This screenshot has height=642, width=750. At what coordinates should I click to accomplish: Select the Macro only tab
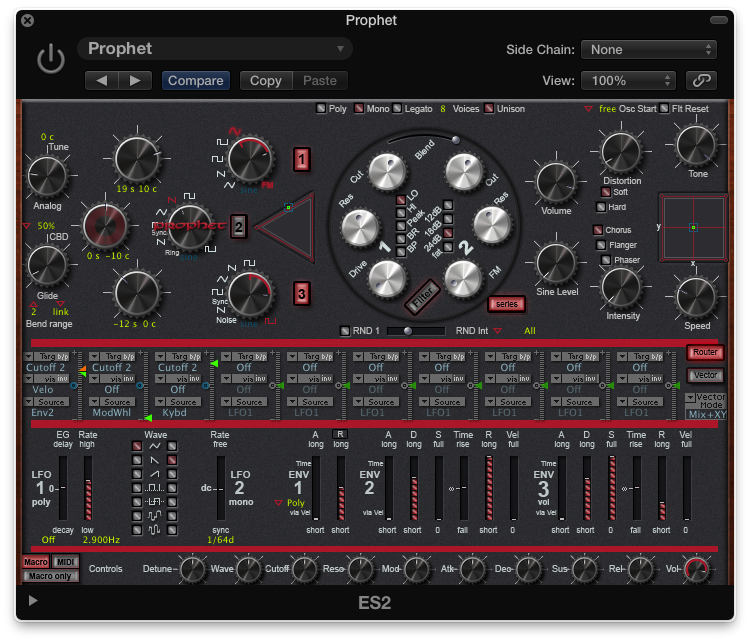coord(50,576)
